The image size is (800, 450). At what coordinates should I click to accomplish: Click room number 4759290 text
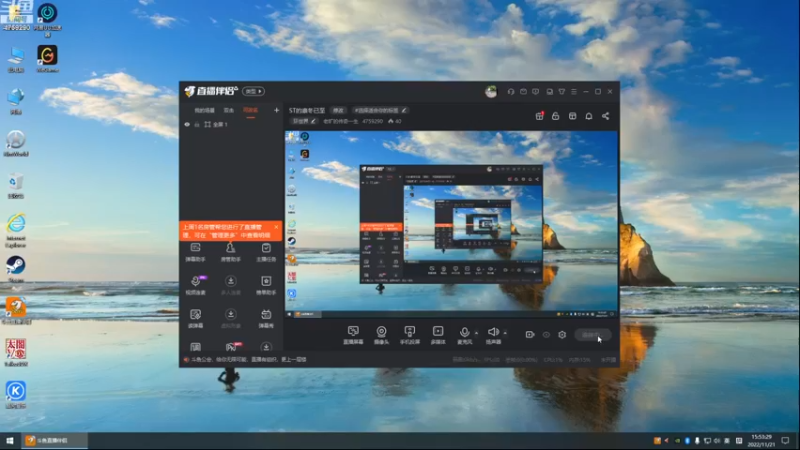[372, 121]
